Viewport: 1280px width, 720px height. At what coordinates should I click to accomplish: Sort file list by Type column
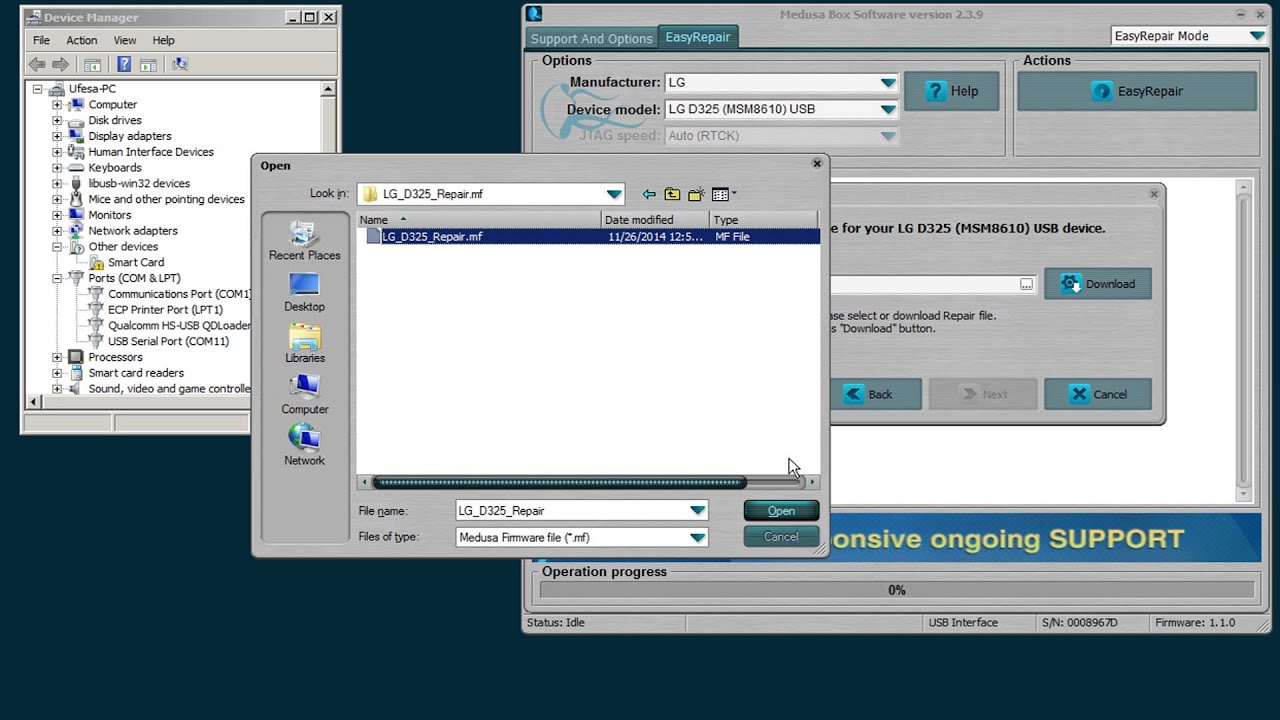[764, 220]
